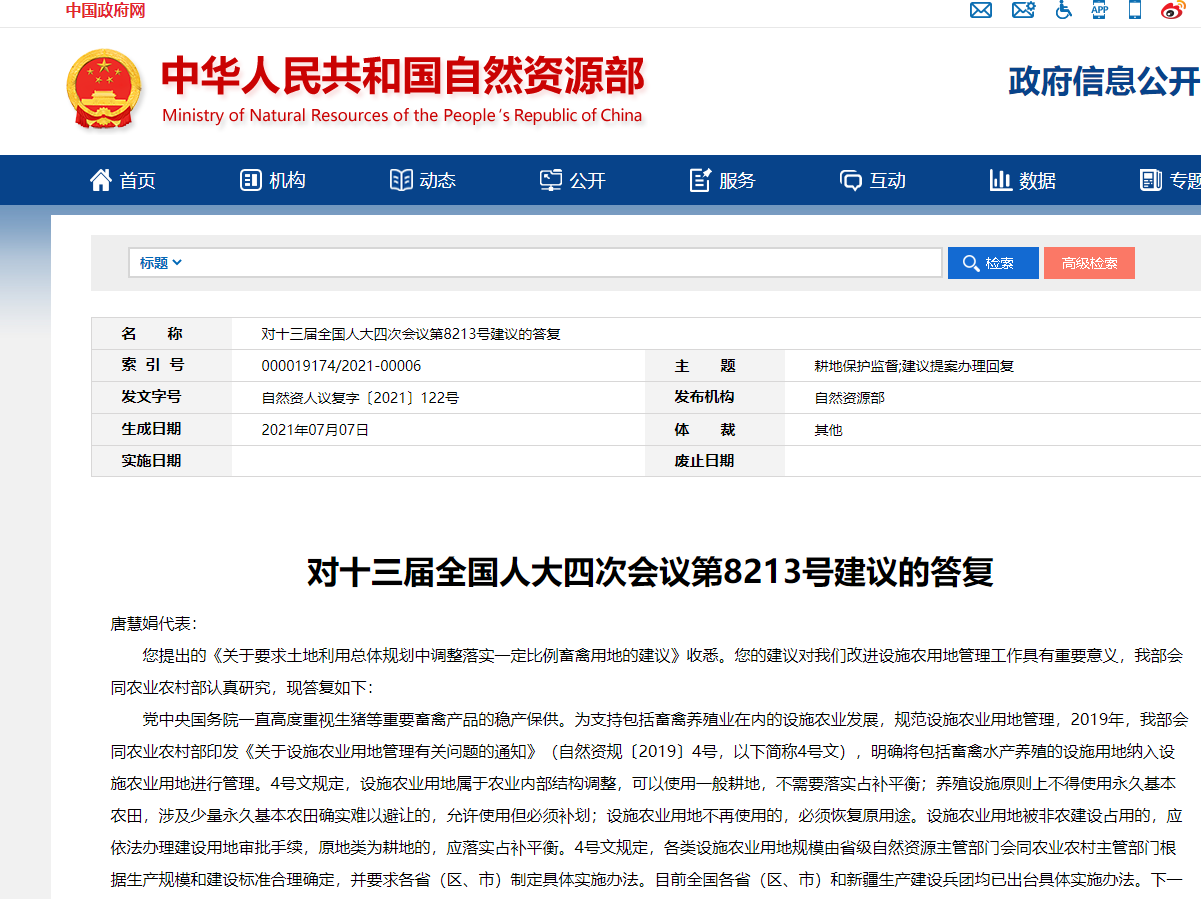The image size is (1201, 899).
Task: Open the mail settings envelope-with-gear icon
Action: [x=1023, y=10]
